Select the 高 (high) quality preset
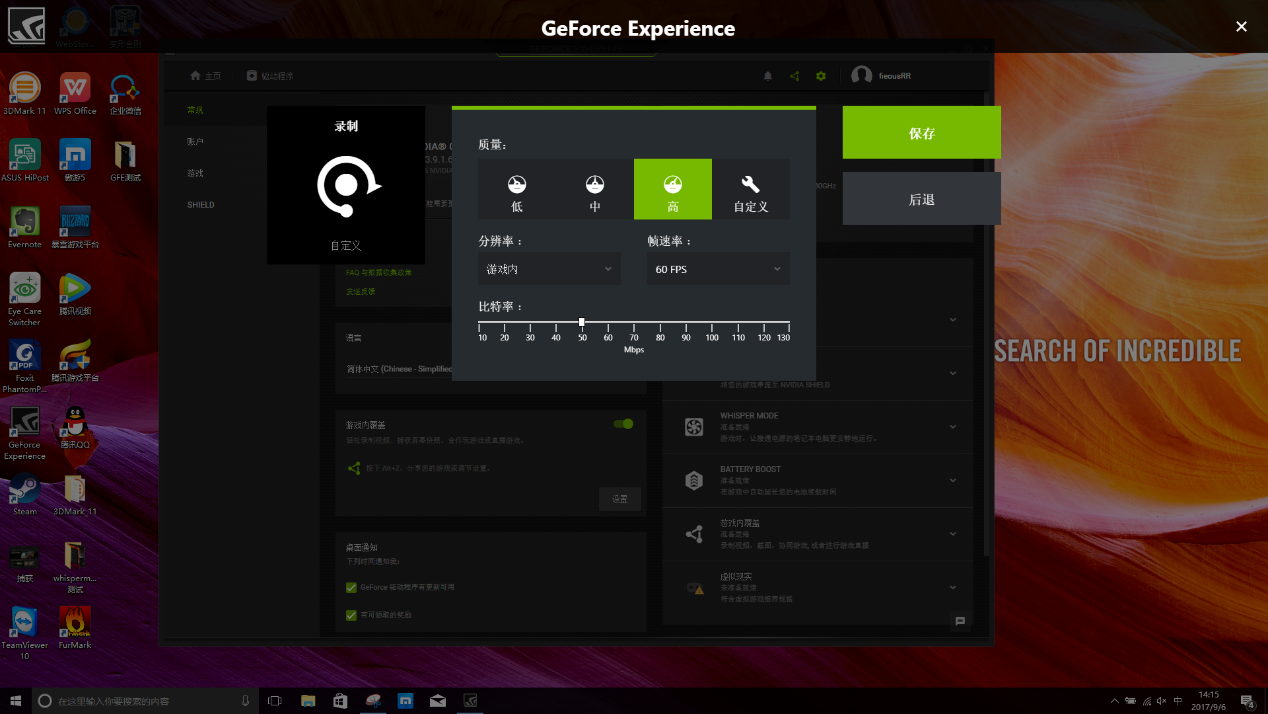The height and width of the screenshot is (714, 1268). tap(673, 189)
